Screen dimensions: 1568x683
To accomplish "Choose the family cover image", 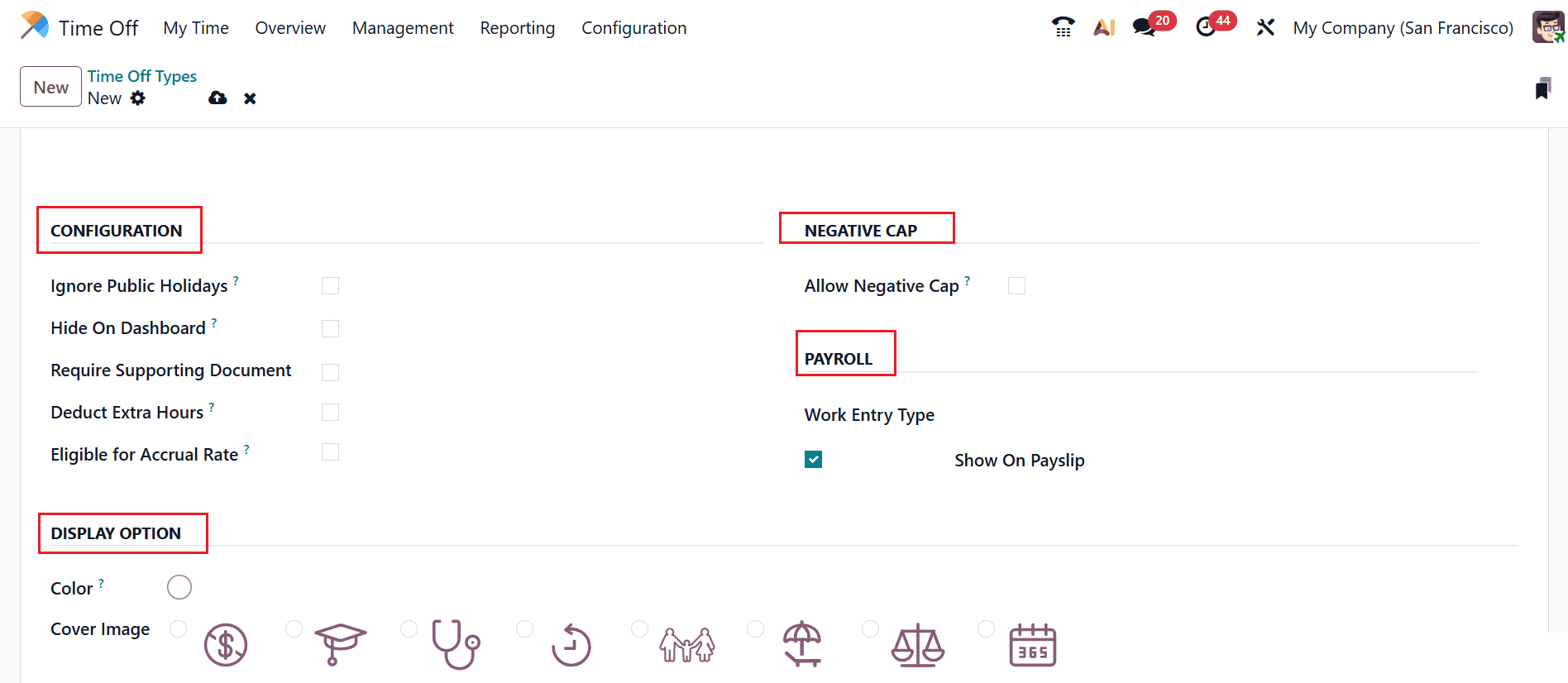I will click(687, 645).
